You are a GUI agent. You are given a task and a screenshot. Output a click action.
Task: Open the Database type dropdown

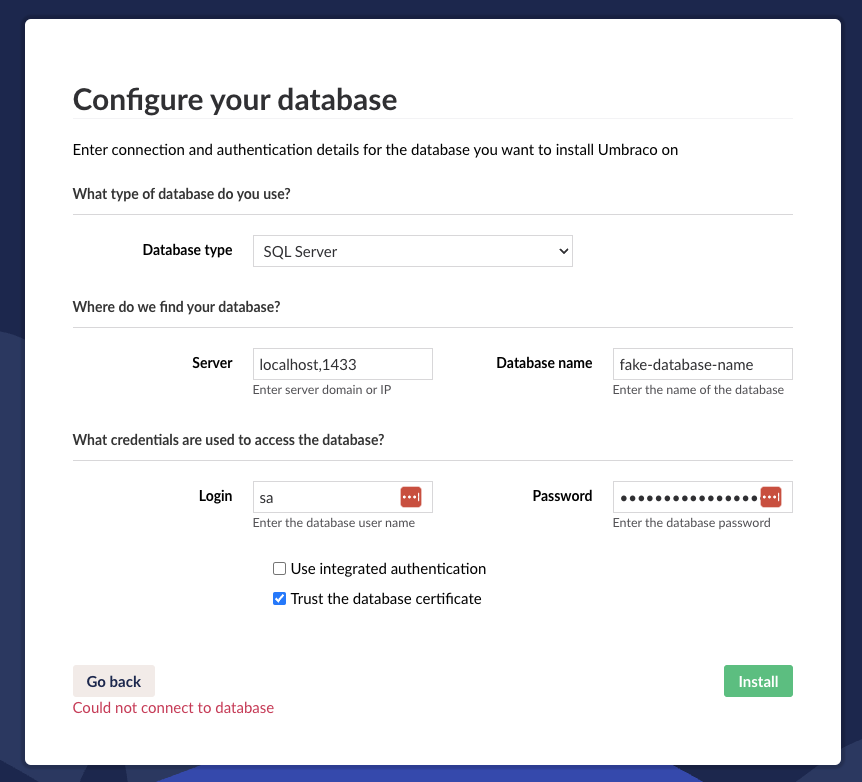tap(412, 251)
